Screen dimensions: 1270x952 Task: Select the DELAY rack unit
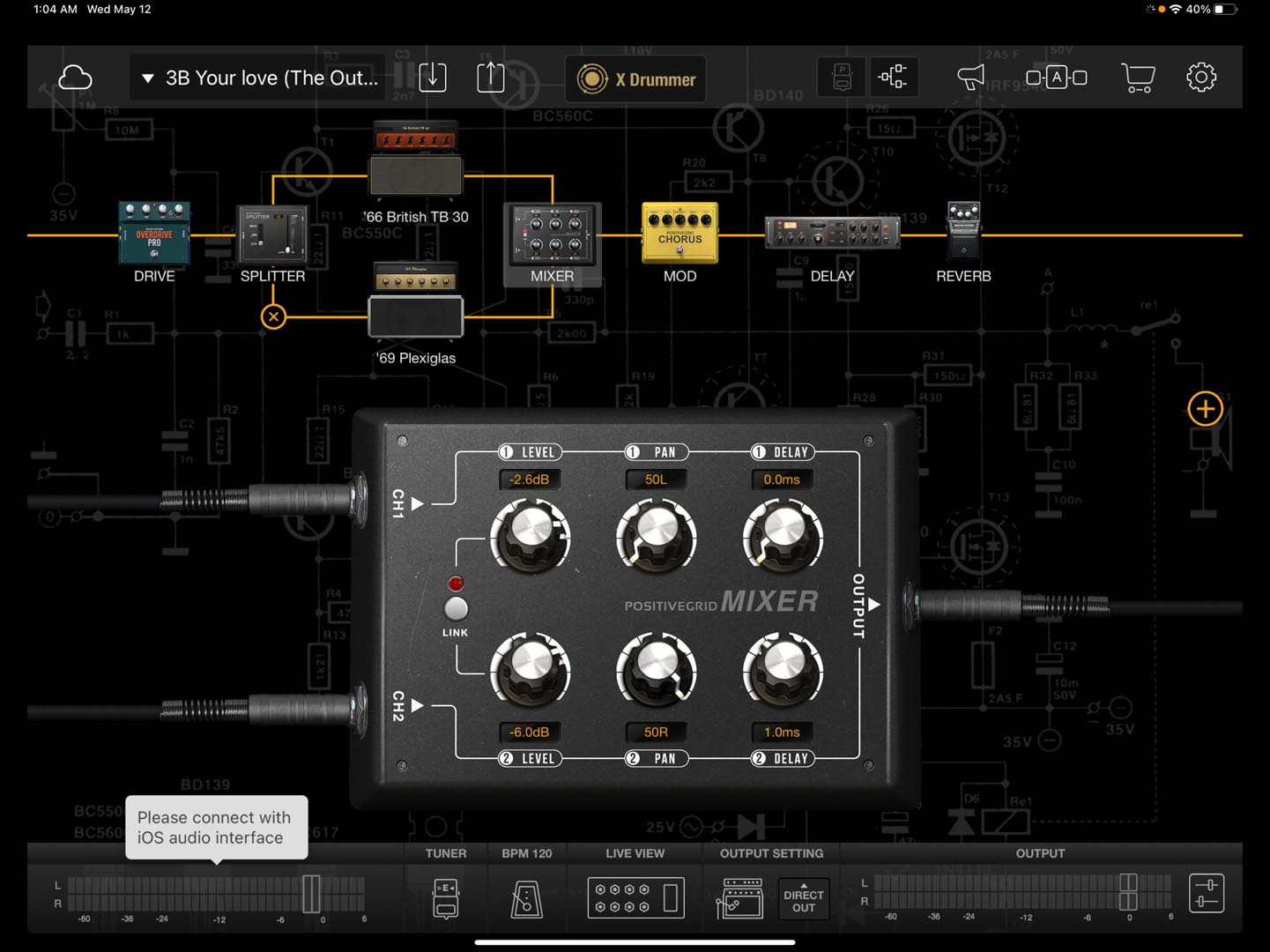(x=833, y=234)
